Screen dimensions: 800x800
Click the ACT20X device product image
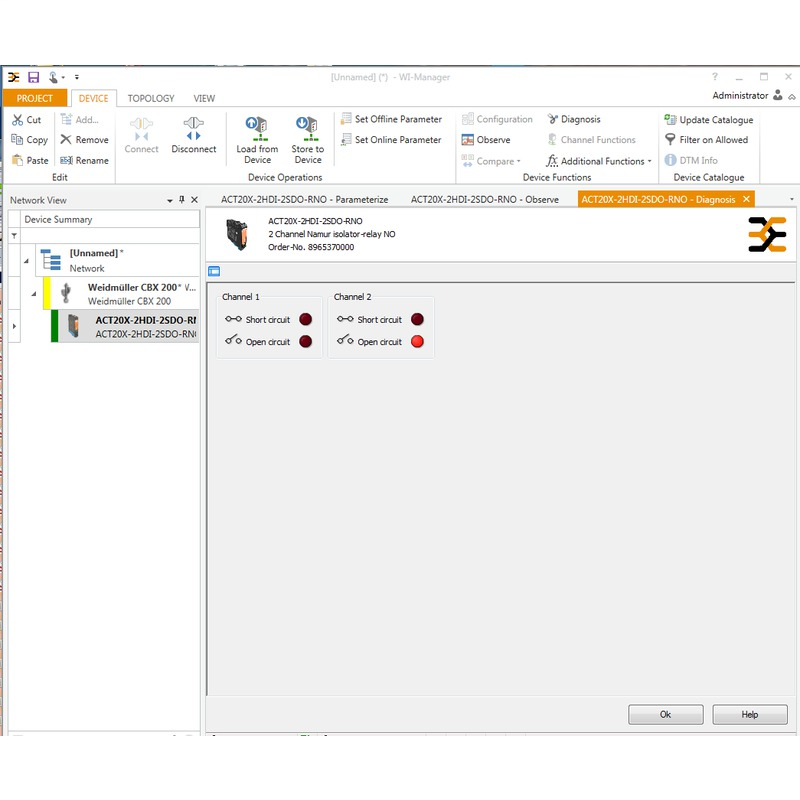[237, 234]
